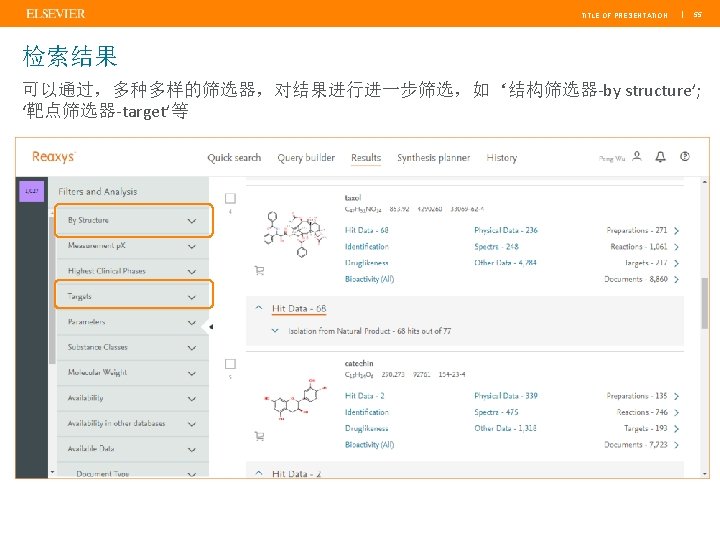The image size is (720, 540).
Task: Expand the Targets filter
Action: pos(191,297)
